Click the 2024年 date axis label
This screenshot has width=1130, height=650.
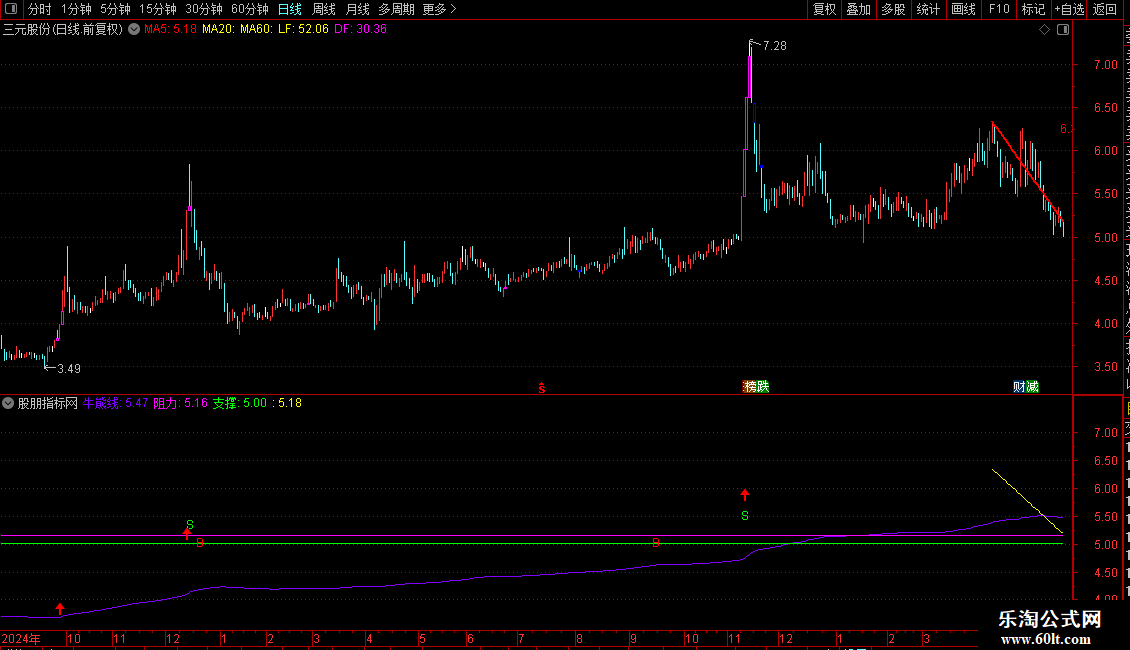[21, 638]
